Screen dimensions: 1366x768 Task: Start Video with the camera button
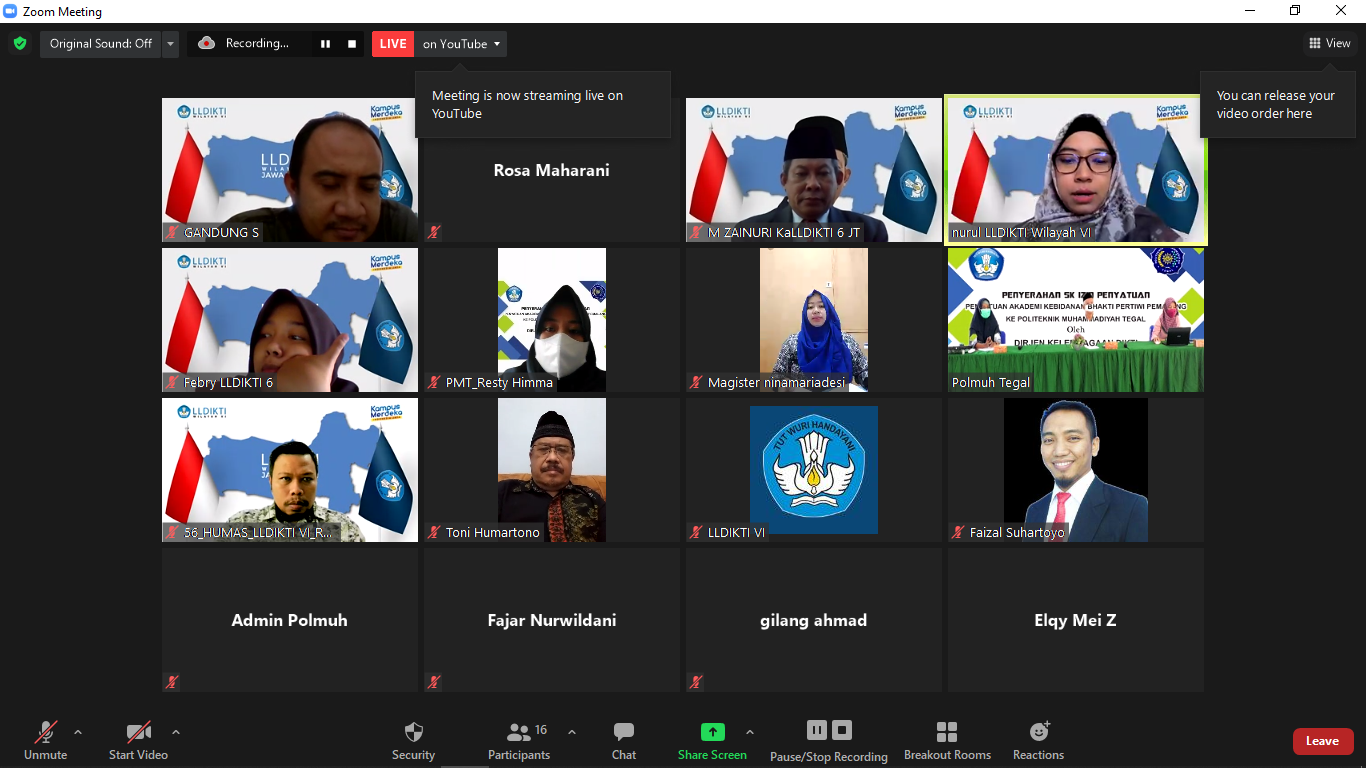[x=138, y=740]
